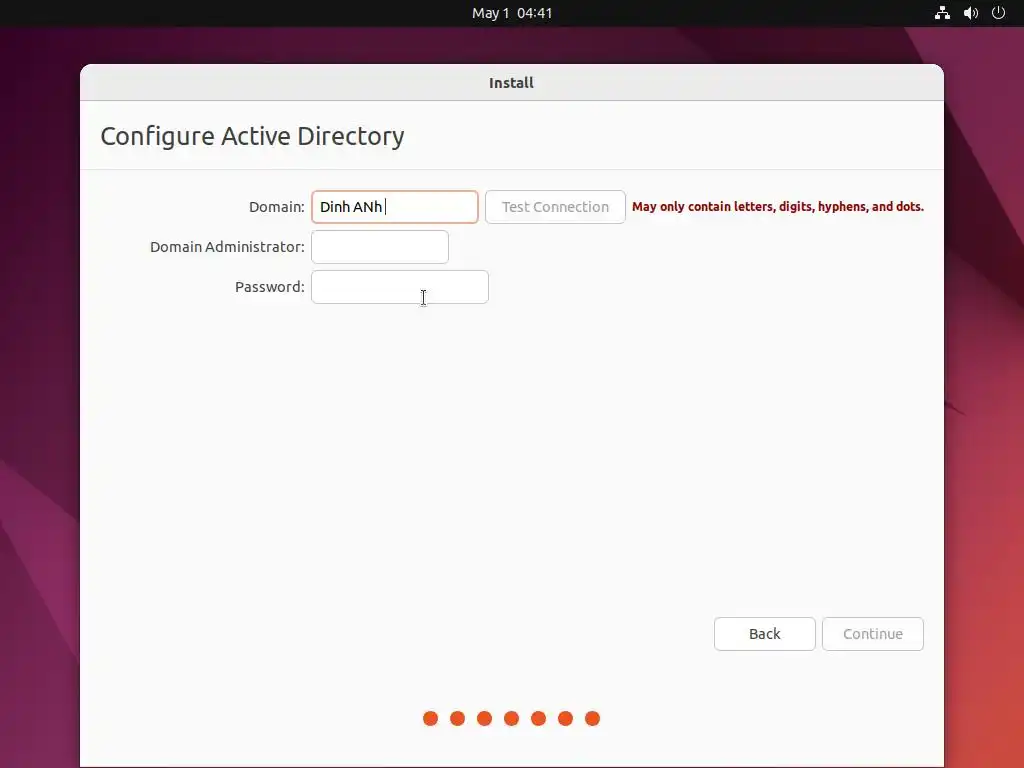The image size is (1024, 768).
Task: Open the volume speaker icon in top bar
Action: (971, 13)
